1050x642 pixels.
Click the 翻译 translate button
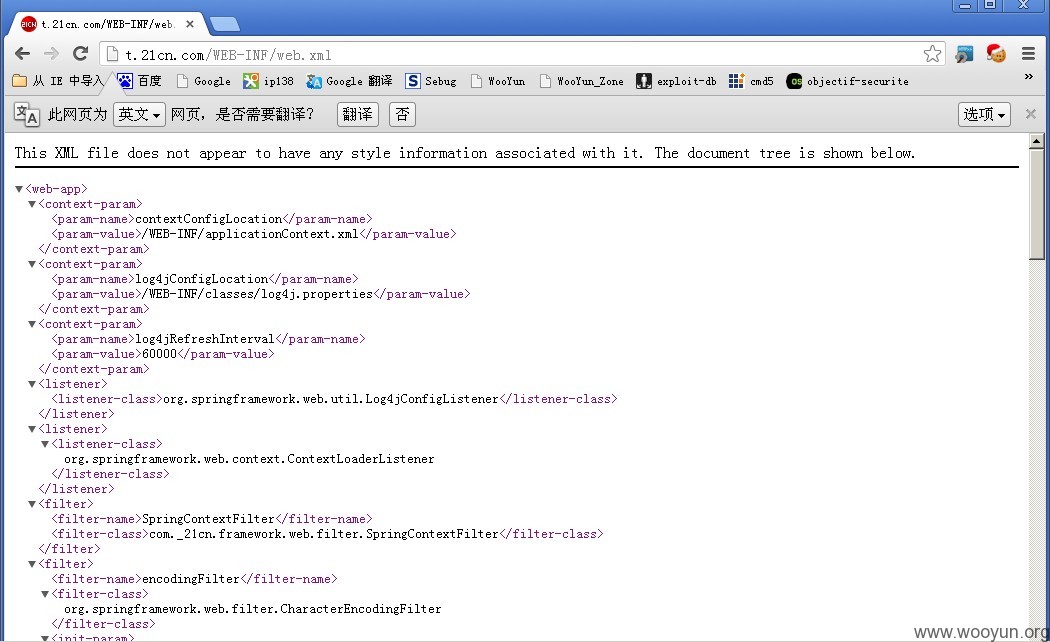pos(358,114)
